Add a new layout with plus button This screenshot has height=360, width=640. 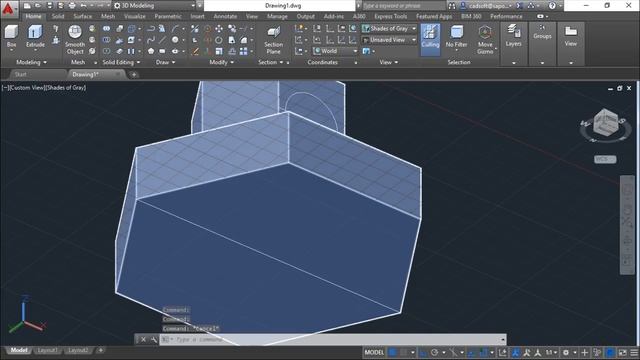pos(100,351)
